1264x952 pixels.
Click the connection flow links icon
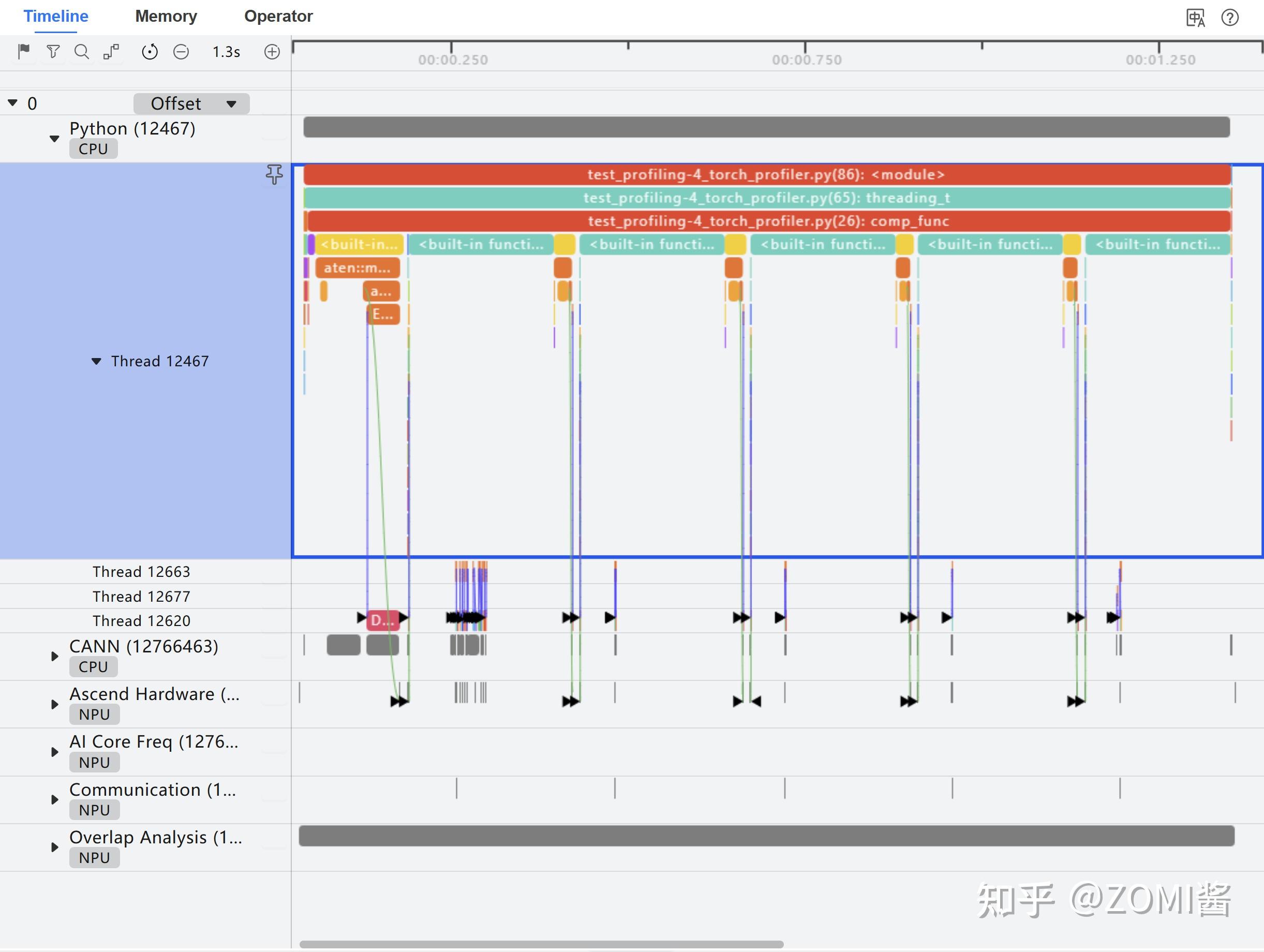tap(111, 52)
